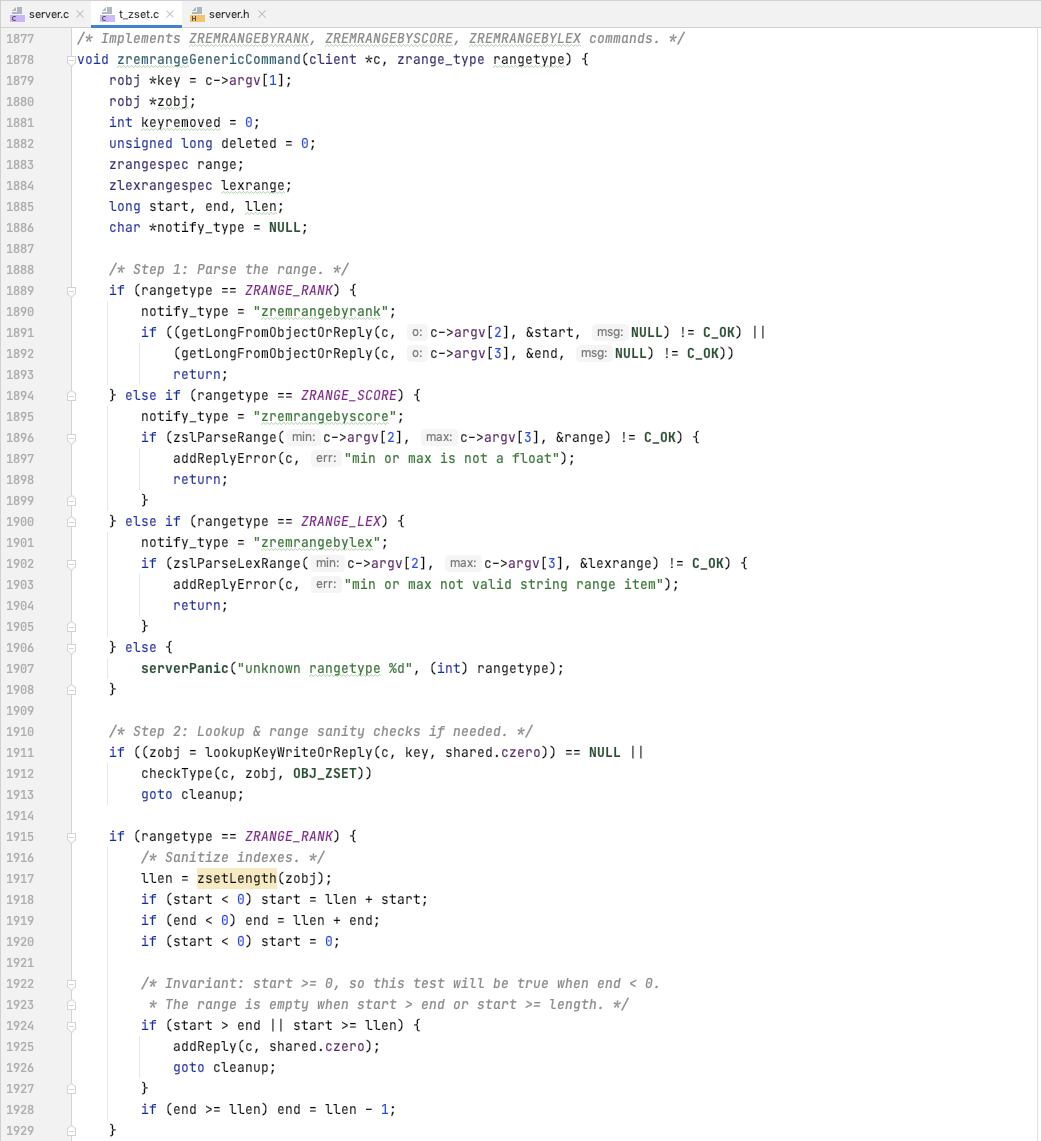Screen dimensions: 1041x1141
Task: Close the server.h tab
Action: pyautogui.click(x=262, y=14)
